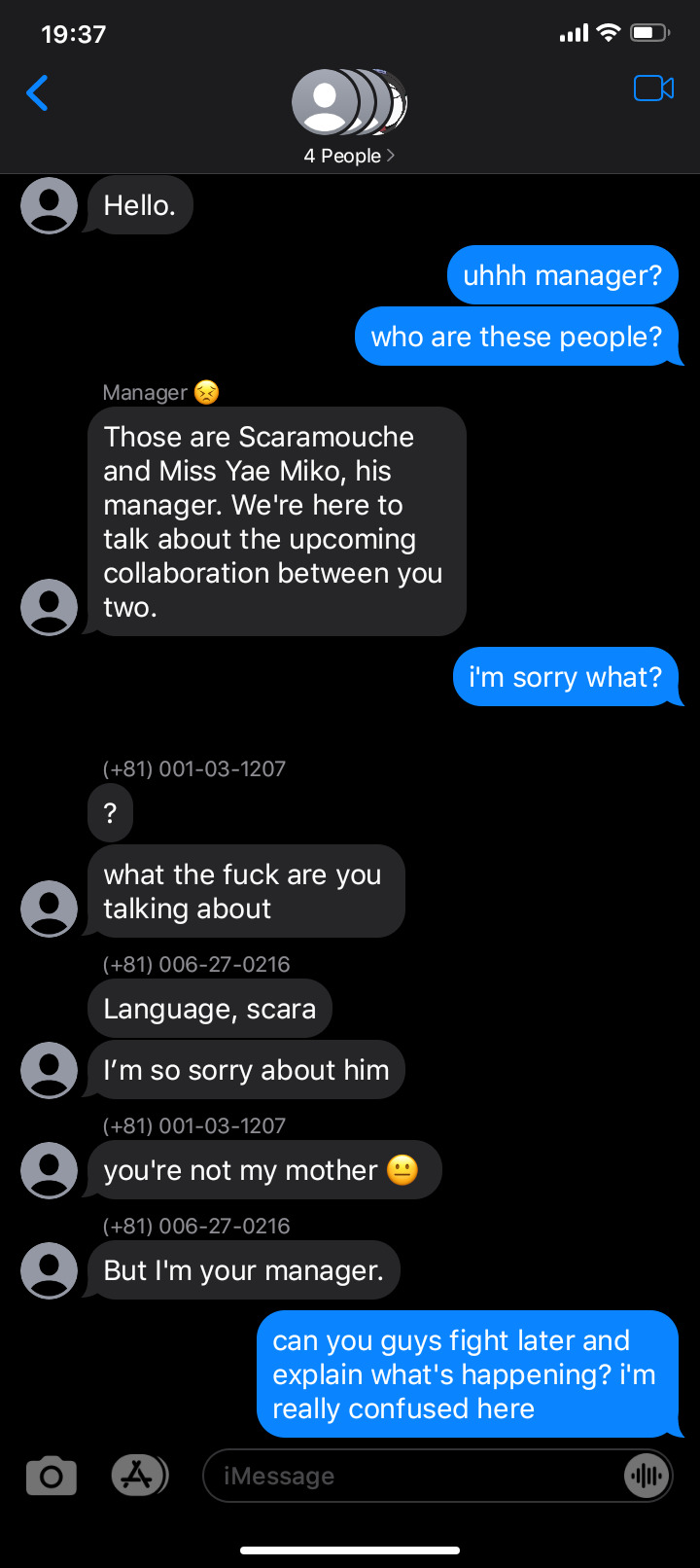Expand the "4 People" group details

tap(349, 156)
